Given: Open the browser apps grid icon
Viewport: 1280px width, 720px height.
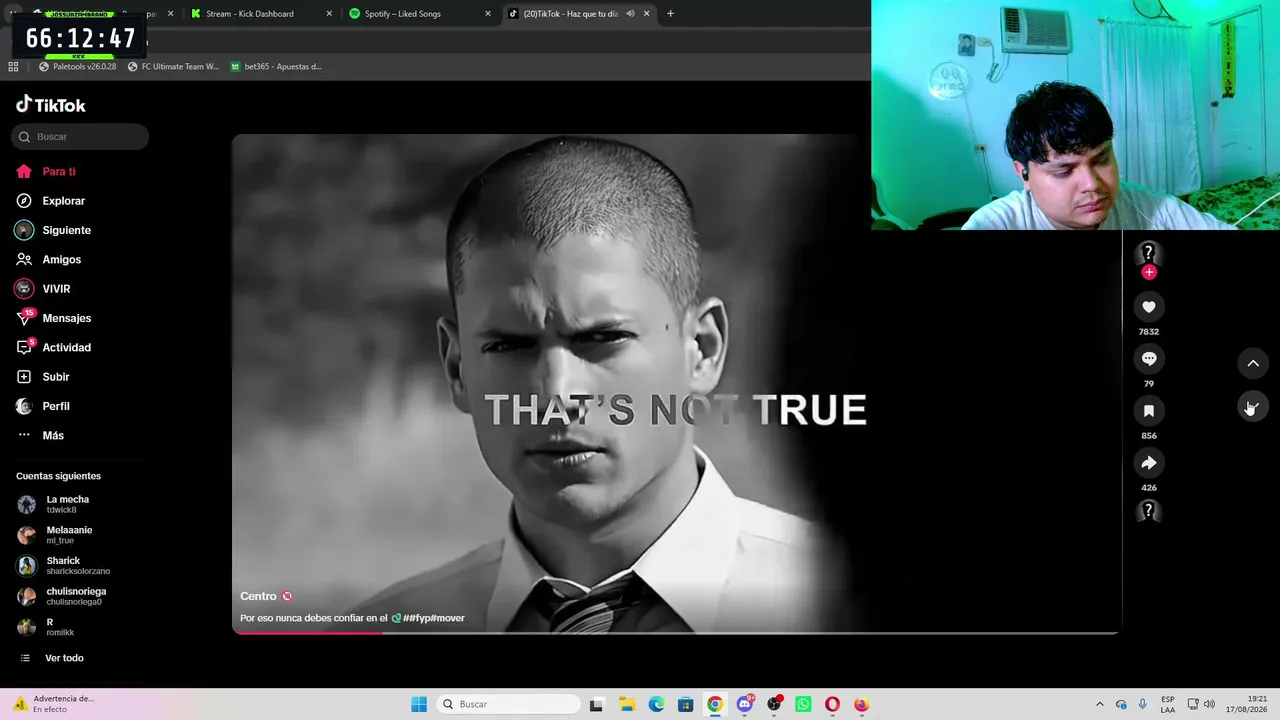Looking at the screenshot, I should point(13,67).
